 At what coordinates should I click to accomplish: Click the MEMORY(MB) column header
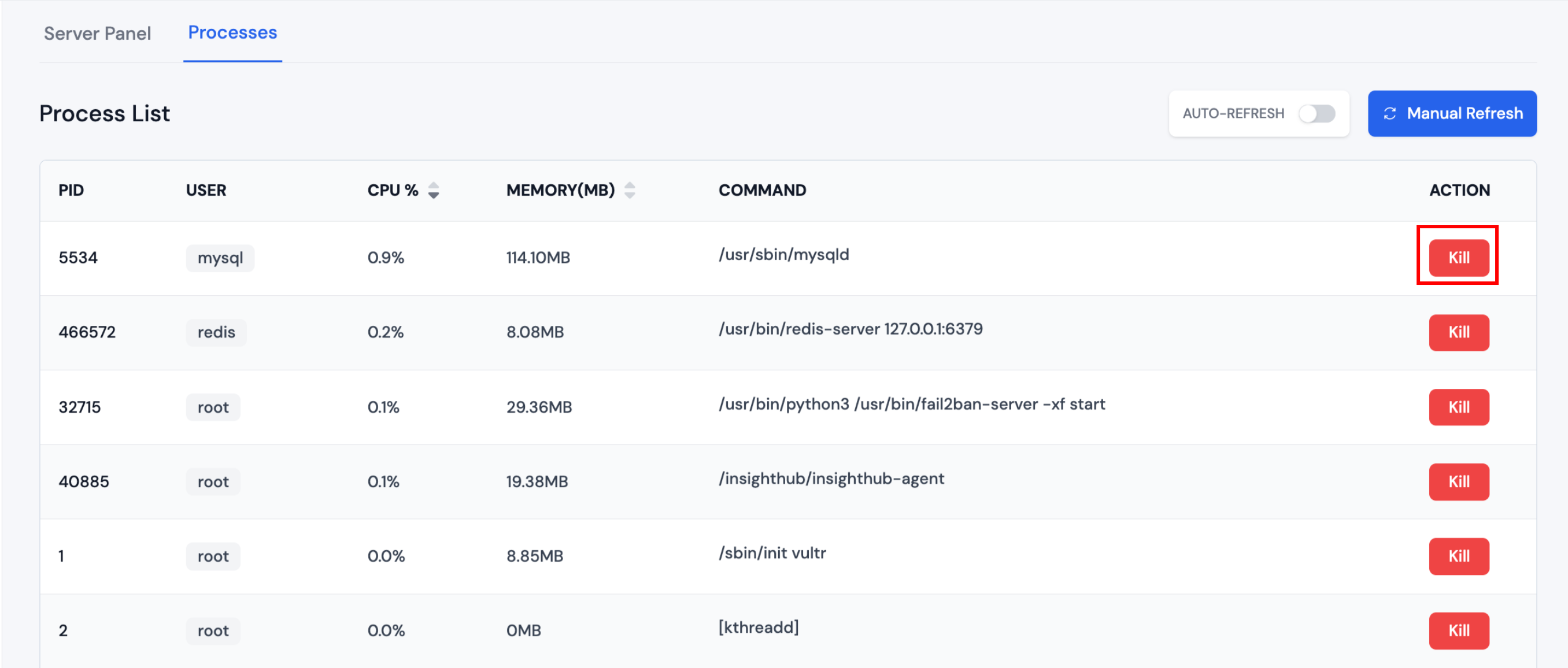tap(561, 191)
